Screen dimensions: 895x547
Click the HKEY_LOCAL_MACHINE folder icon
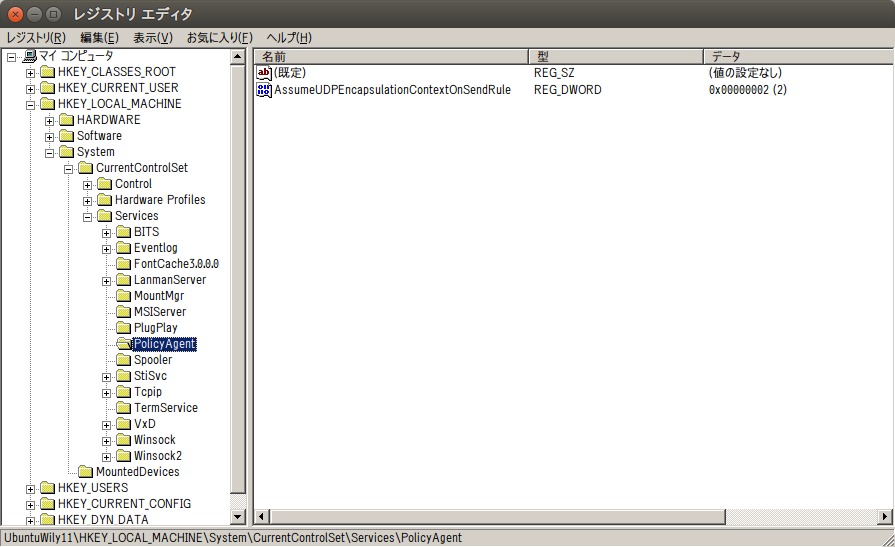pyautogui.click(x=48, y=104)
